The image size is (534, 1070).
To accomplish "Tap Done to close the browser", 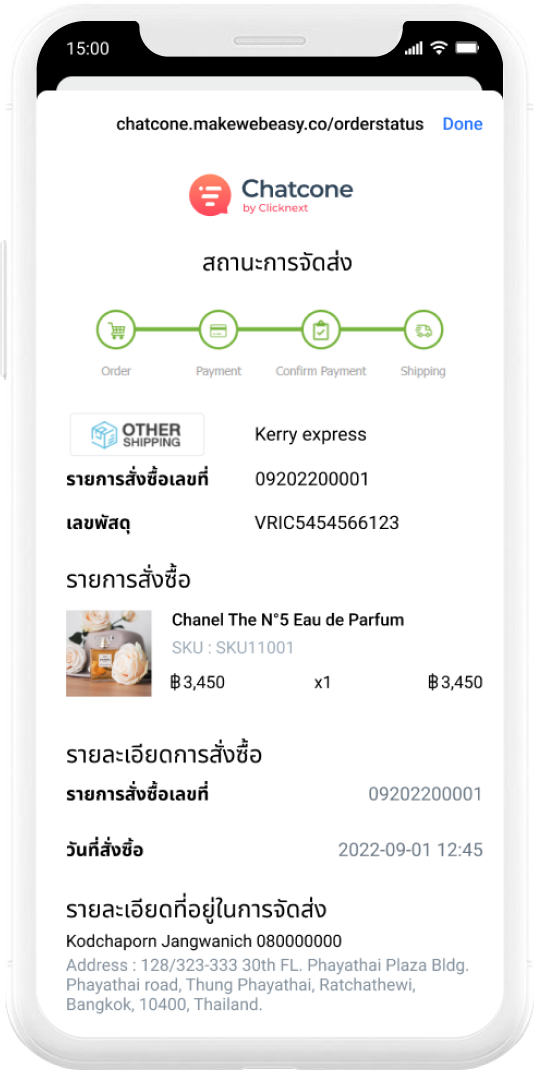I will click(x=462, y=124).
